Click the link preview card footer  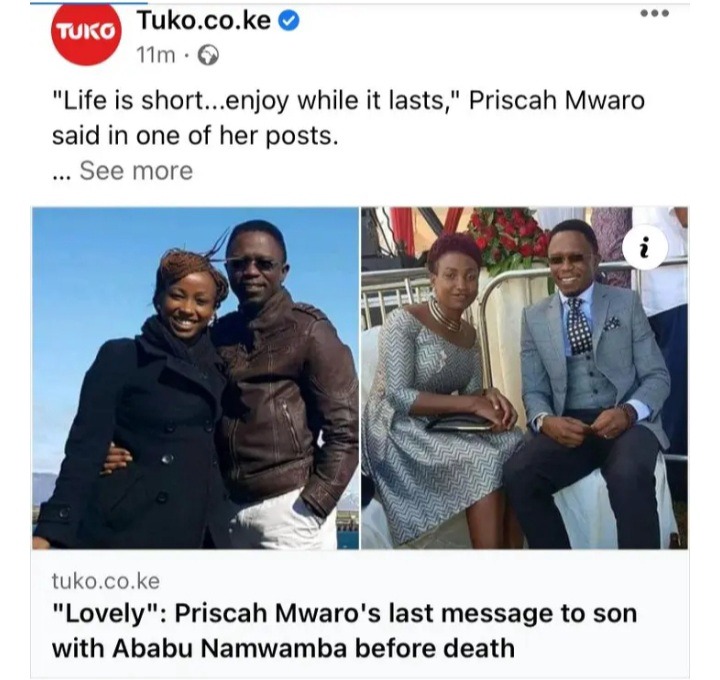[360, 613]
